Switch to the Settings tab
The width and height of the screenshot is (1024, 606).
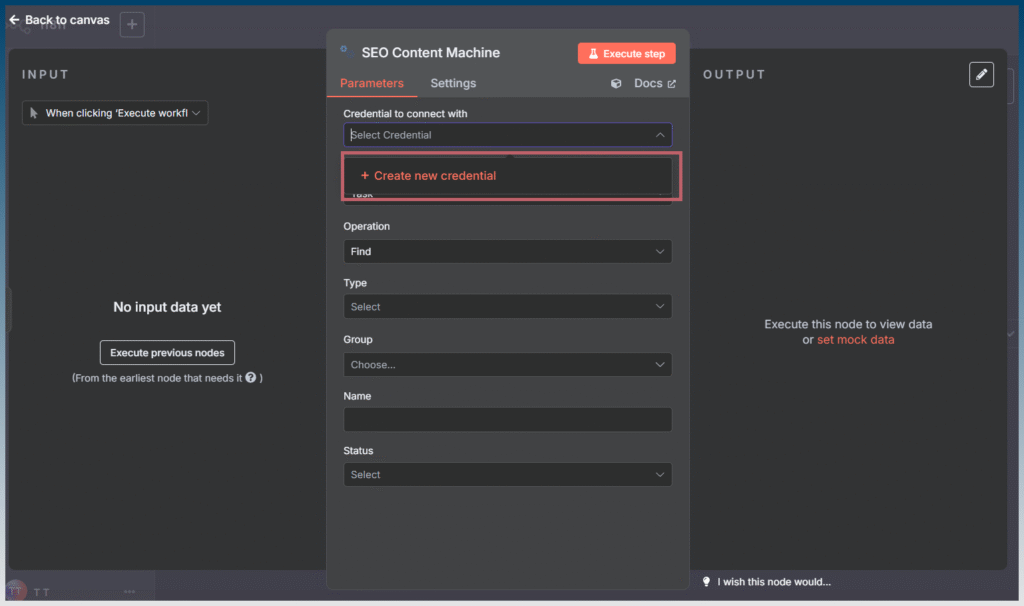(x=453, y=84)
